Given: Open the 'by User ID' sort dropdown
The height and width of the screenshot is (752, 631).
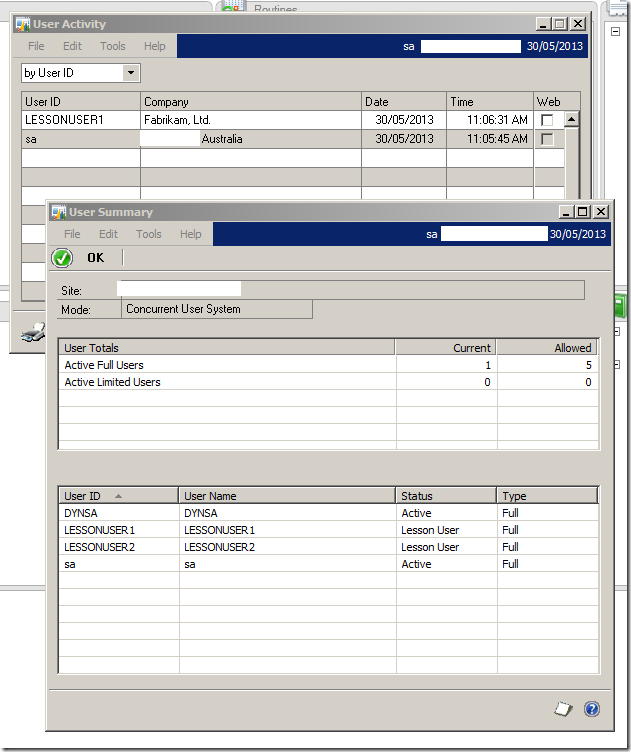Looking at the screenshot, I should tap(131, 73).
